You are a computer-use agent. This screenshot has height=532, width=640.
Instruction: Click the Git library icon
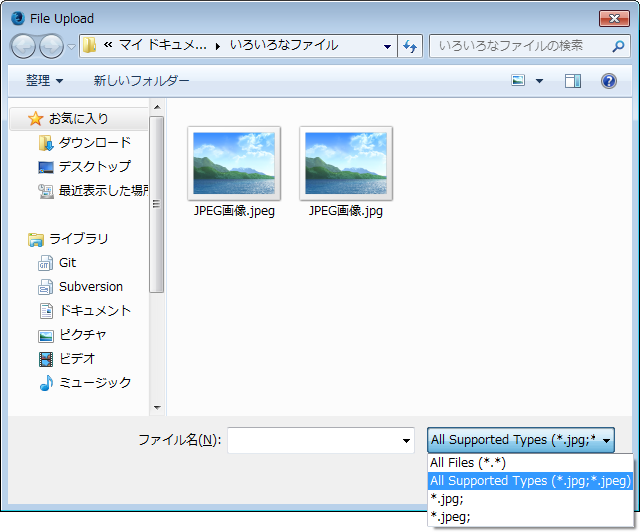(45, 263)
